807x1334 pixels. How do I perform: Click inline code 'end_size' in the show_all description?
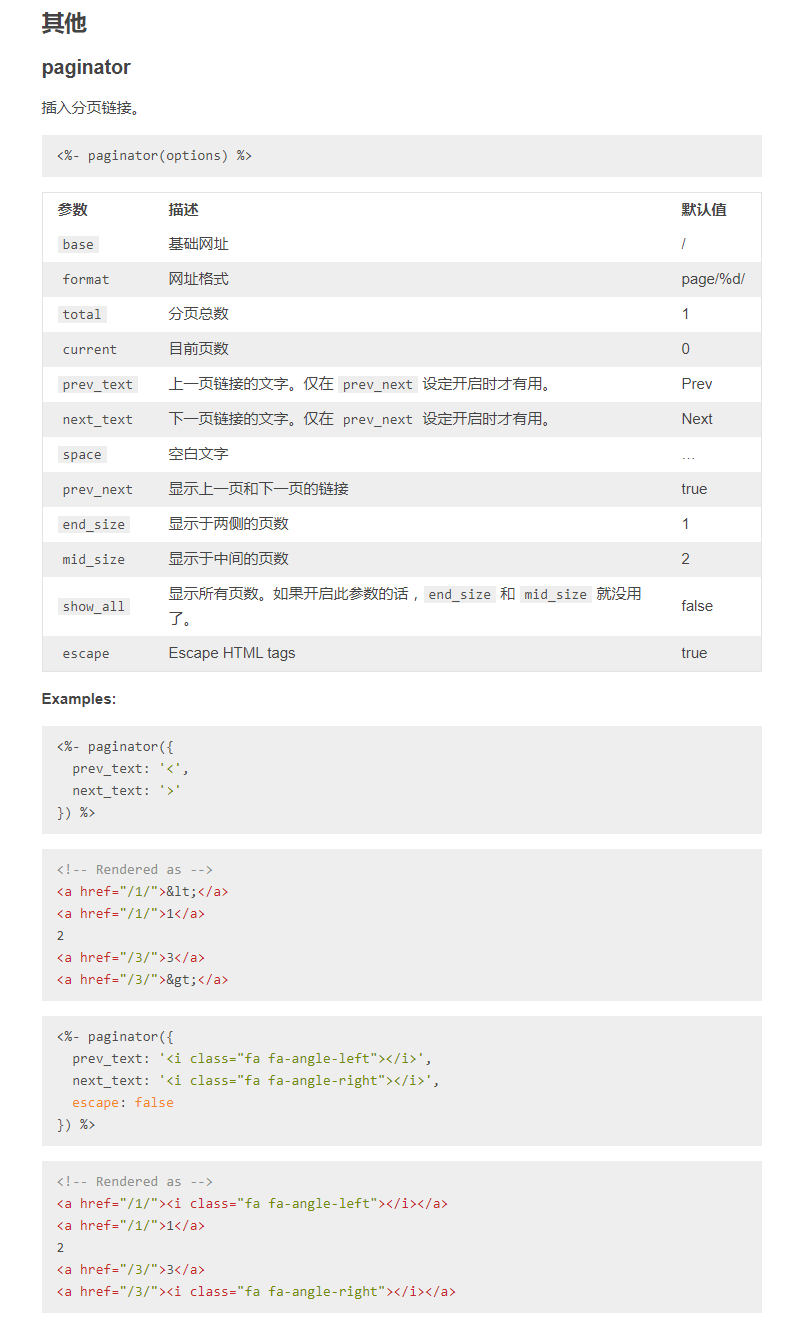tap(460, 594)
